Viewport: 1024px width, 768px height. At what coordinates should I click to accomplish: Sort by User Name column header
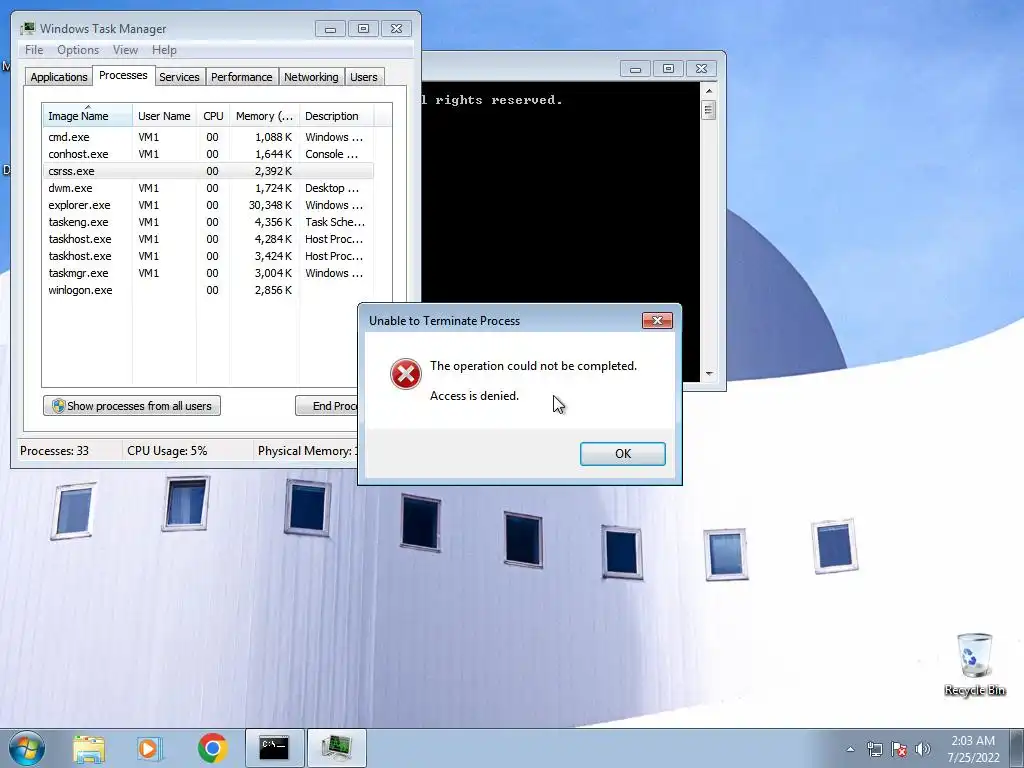[164, 116]
